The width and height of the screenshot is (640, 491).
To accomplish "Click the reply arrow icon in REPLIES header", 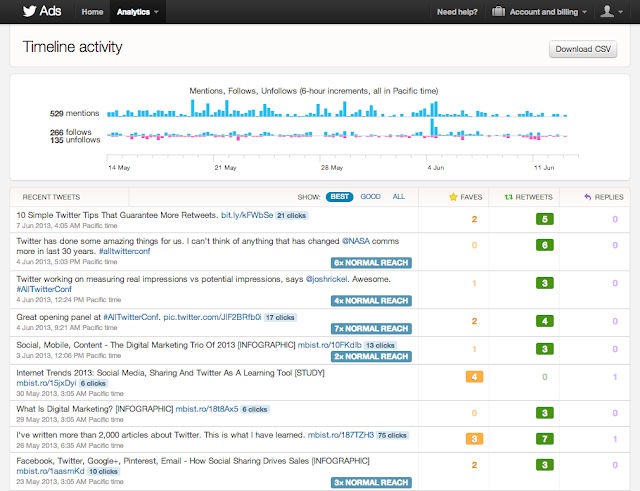I will click(x=588, y=197).
